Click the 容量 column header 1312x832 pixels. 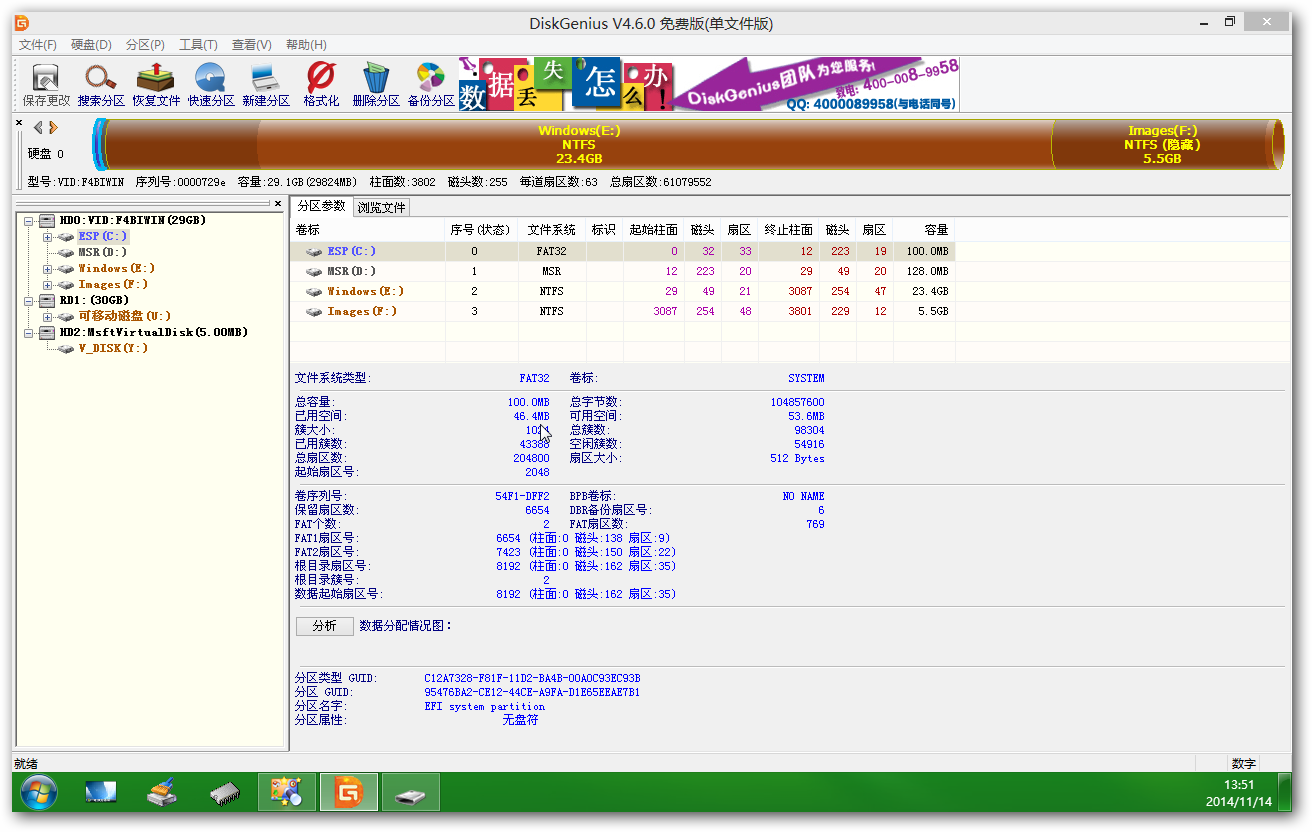(924, 230)
